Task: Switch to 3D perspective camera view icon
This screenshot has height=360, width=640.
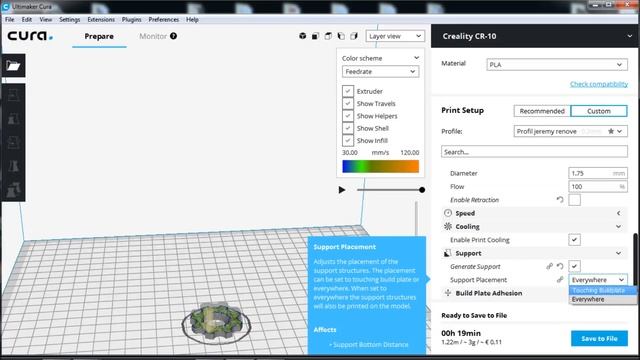Action: coord(302,36)
